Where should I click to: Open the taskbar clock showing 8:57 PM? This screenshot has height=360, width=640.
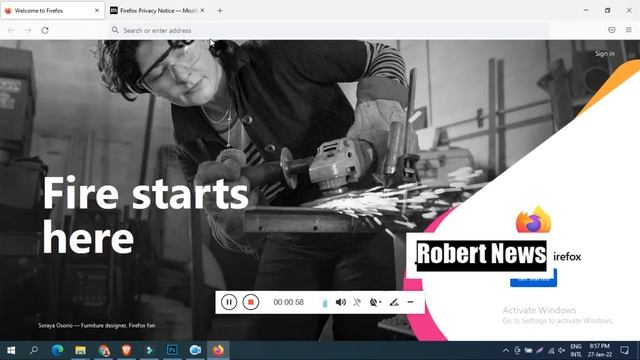click(x=600, y=351)
